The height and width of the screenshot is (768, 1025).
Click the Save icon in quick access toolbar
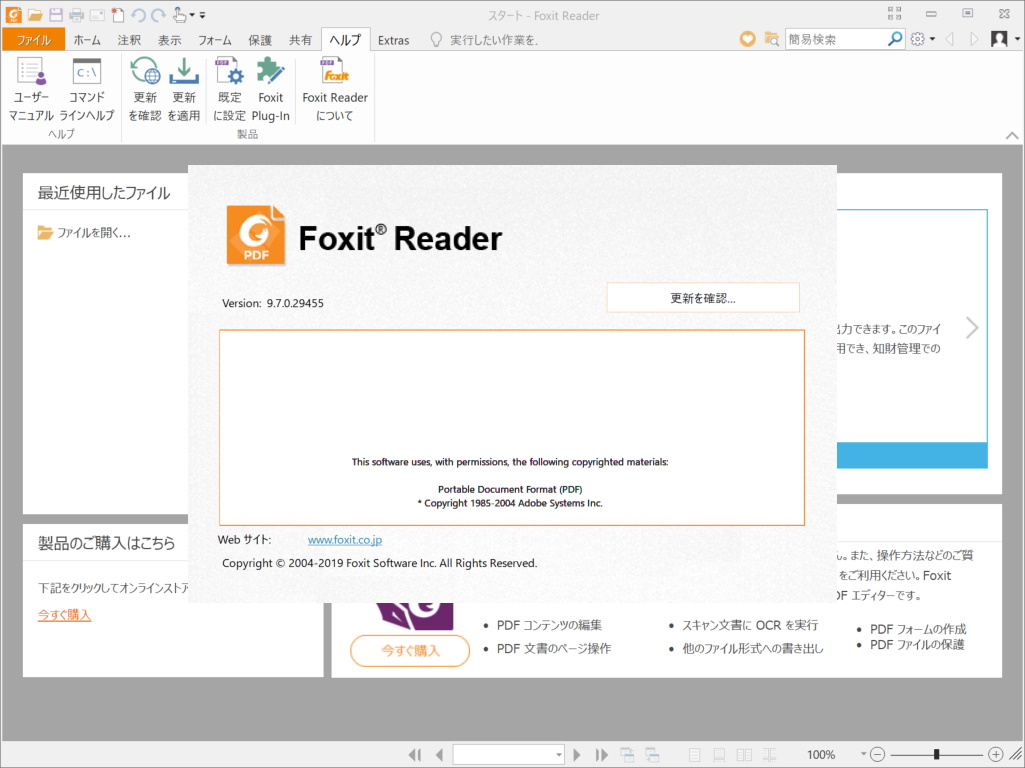pyautogui.click(x=56, y=14)
